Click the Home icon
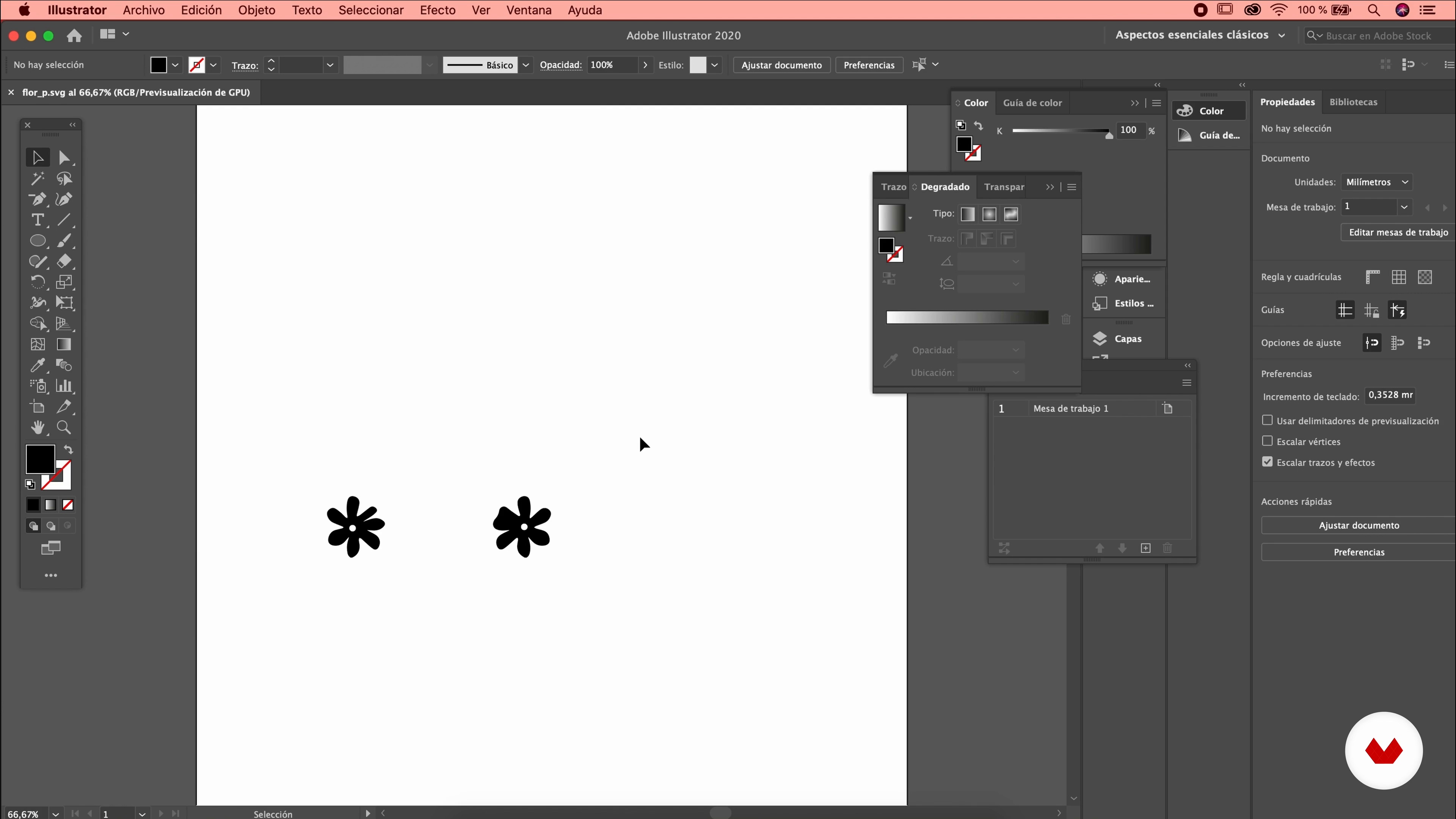 [x=74, y=36]
